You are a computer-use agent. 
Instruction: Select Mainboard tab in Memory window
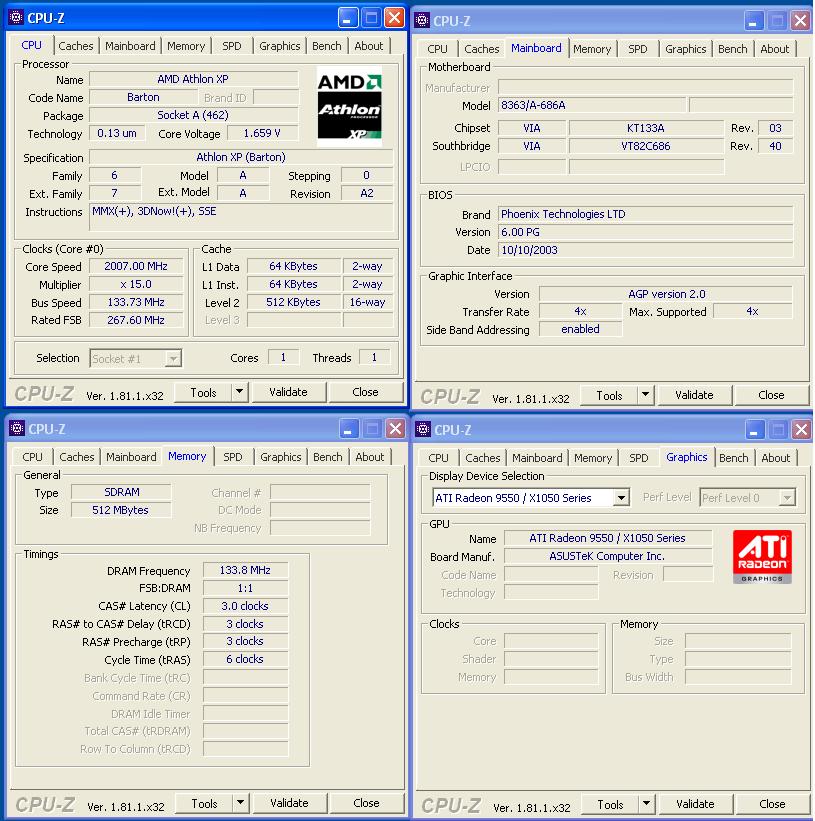pyautogui.click(x=131, y=457)
